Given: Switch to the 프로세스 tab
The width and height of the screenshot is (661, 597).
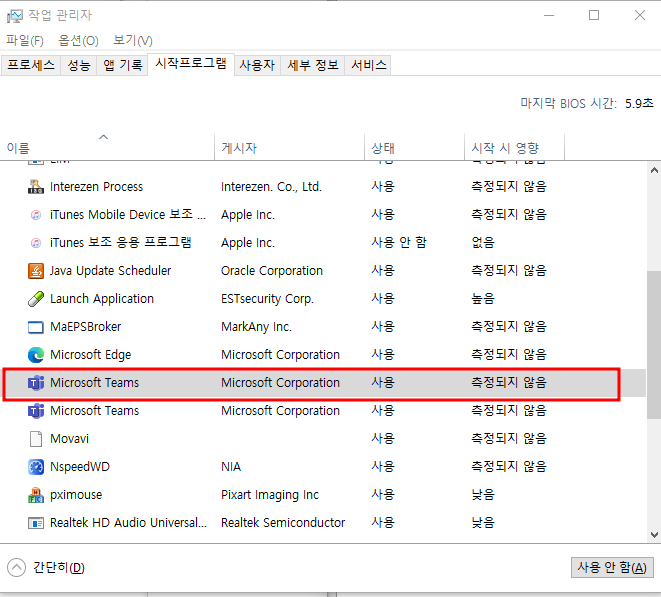Looking at the screenshot, I should [31, 65].
